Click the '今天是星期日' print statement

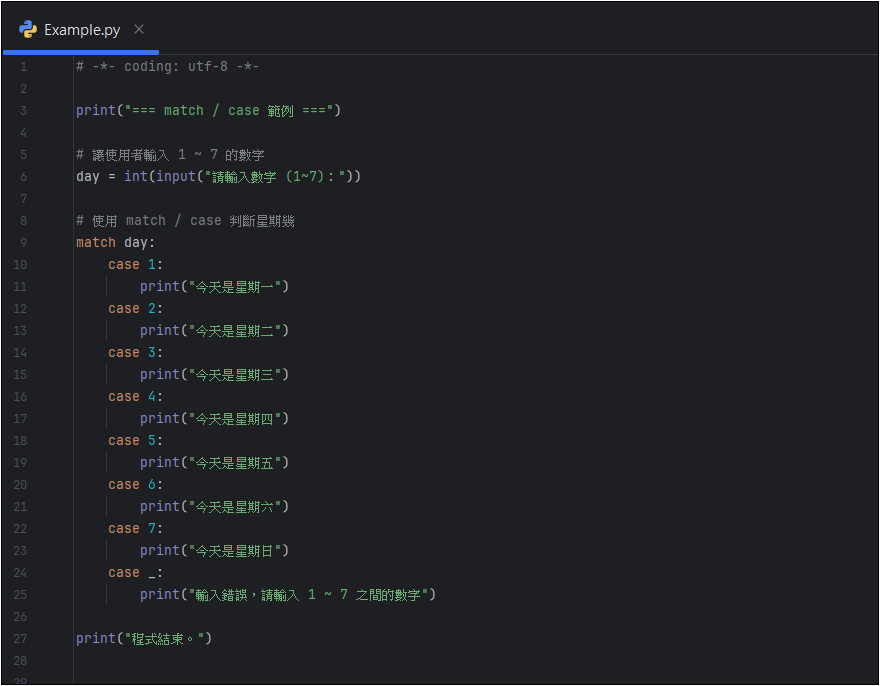[x=214, y=550]
